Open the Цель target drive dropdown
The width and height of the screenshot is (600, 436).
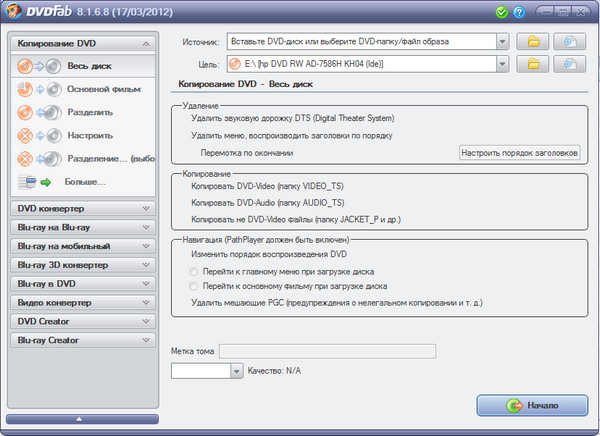point(503,64)
